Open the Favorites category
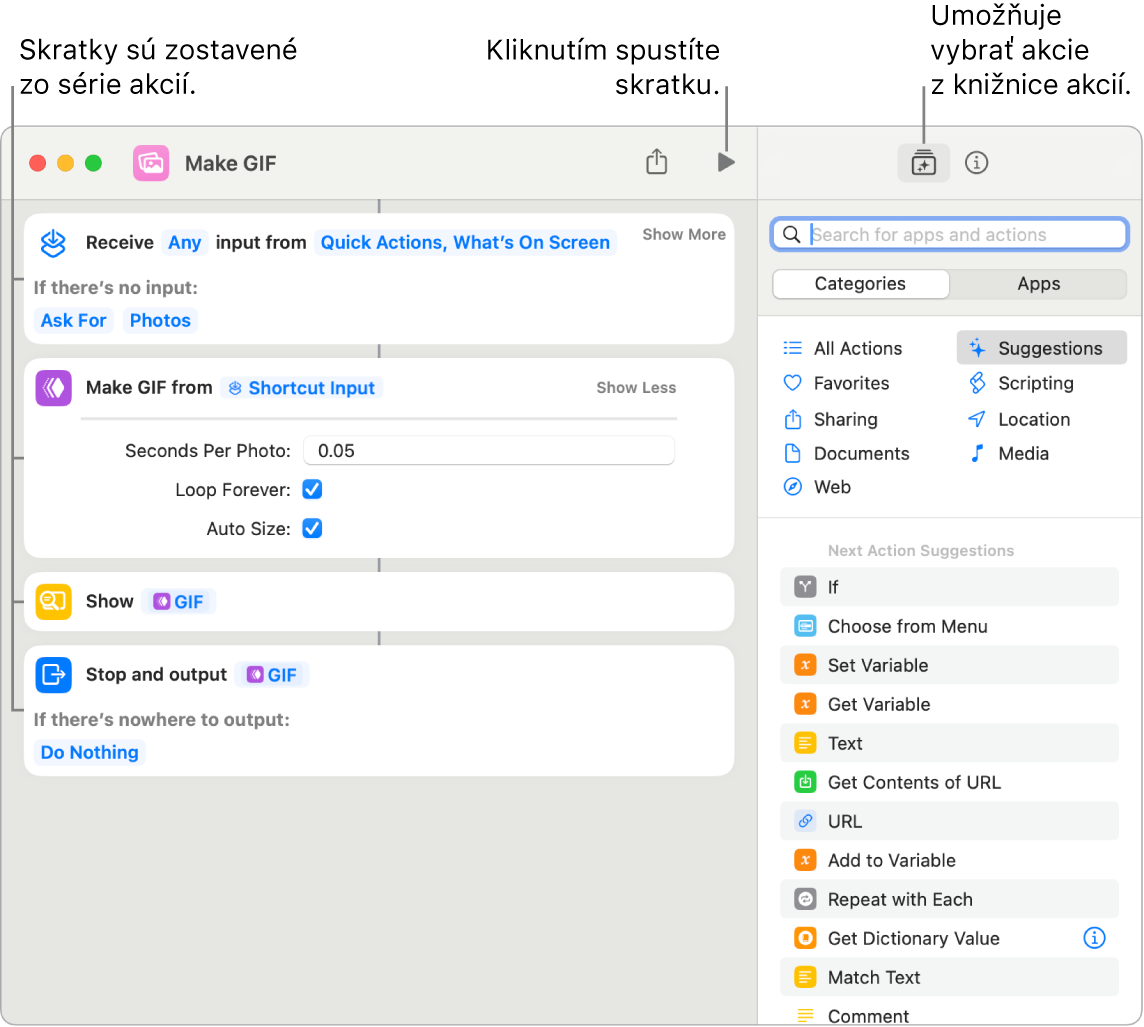 coord(850,383)
